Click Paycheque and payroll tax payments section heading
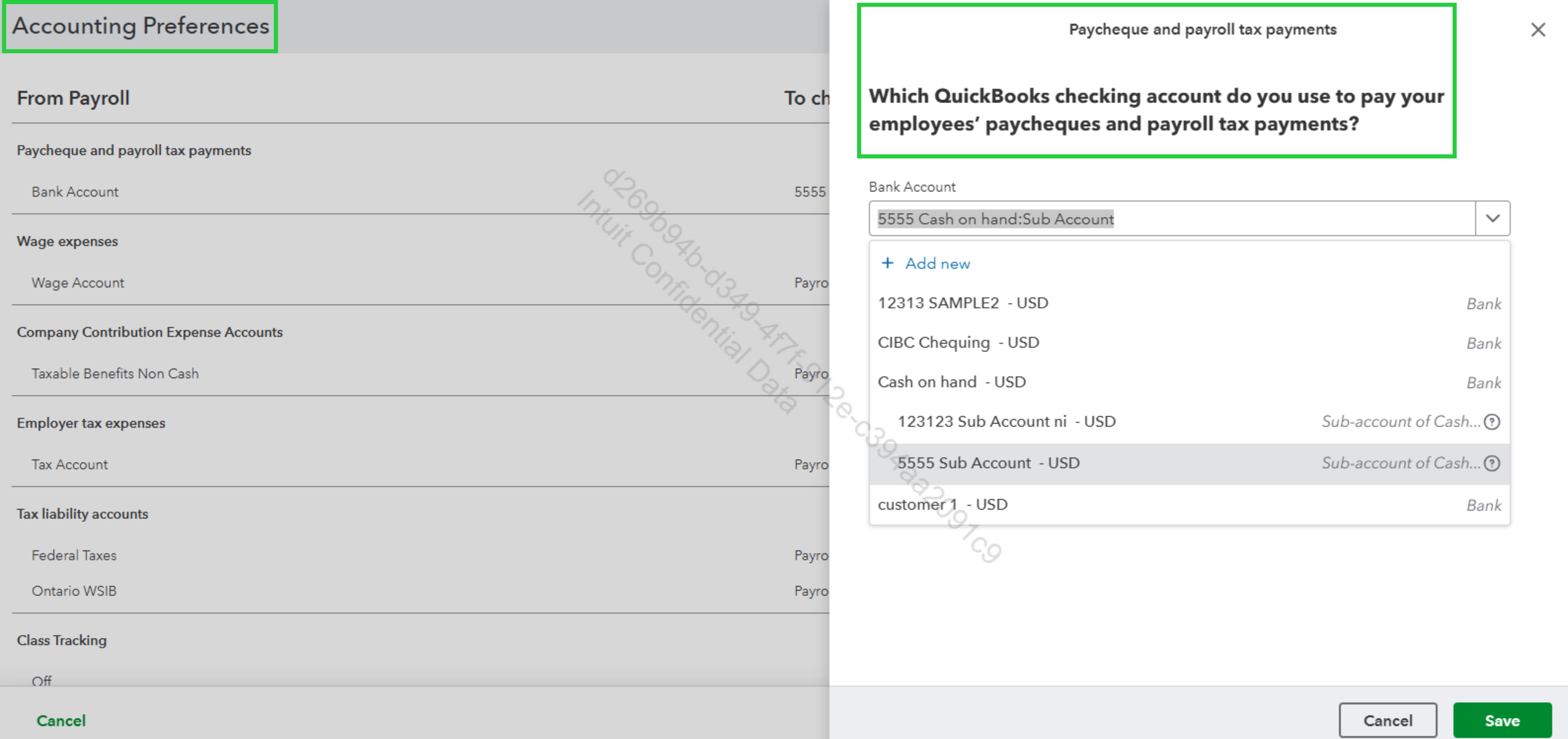 pyautogui.click(x=134, y=150)
